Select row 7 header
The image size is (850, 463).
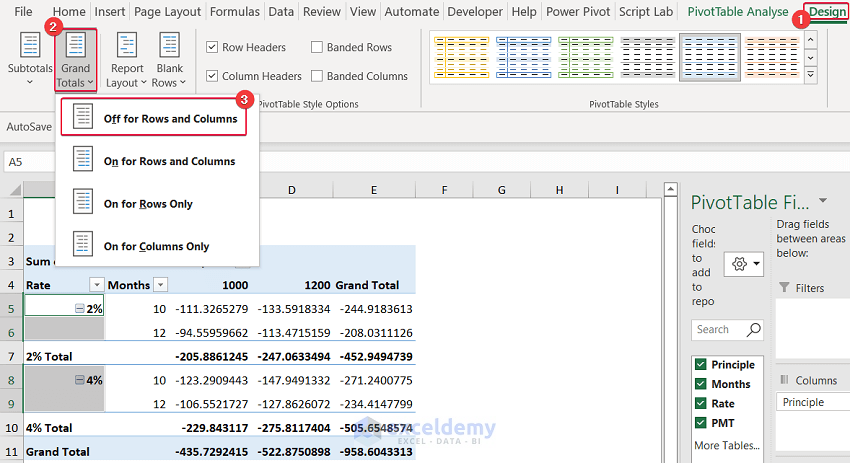point(11,356)
